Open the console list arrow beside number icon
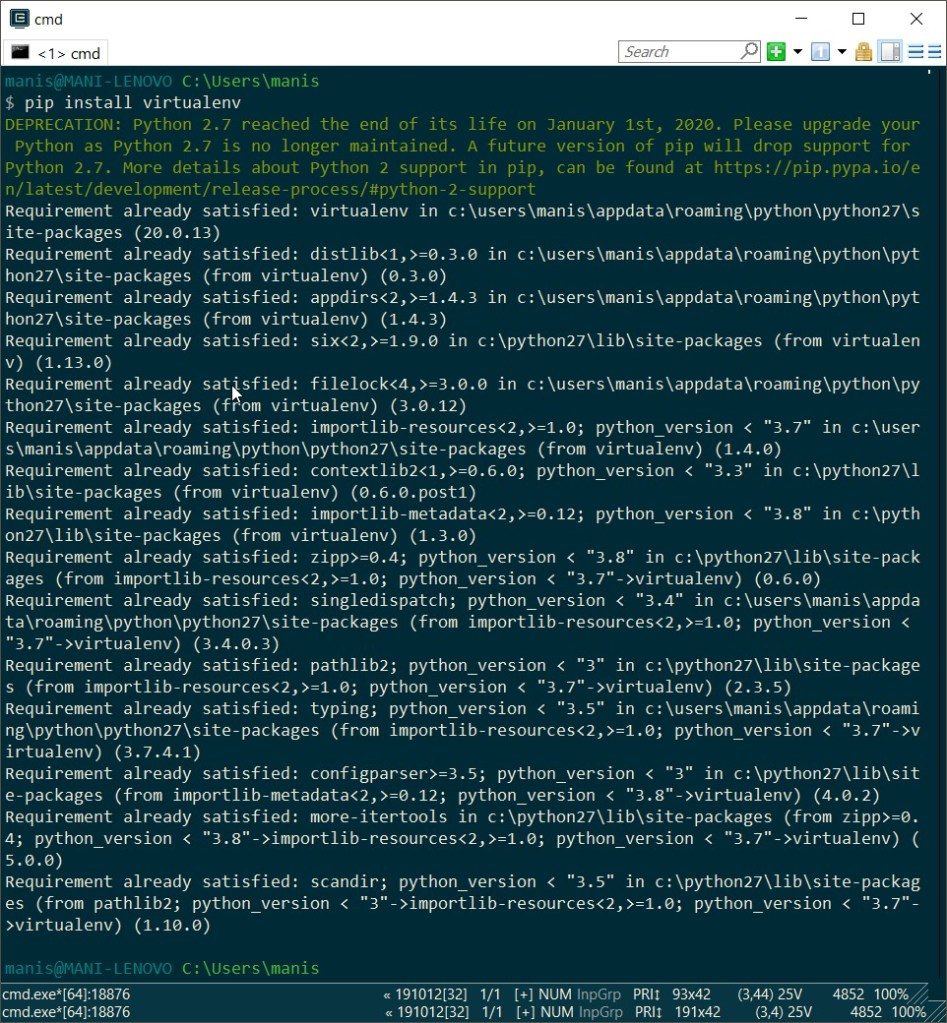Image resolution: width=947 pixels, height=1023 pixels. coord(841,52)
